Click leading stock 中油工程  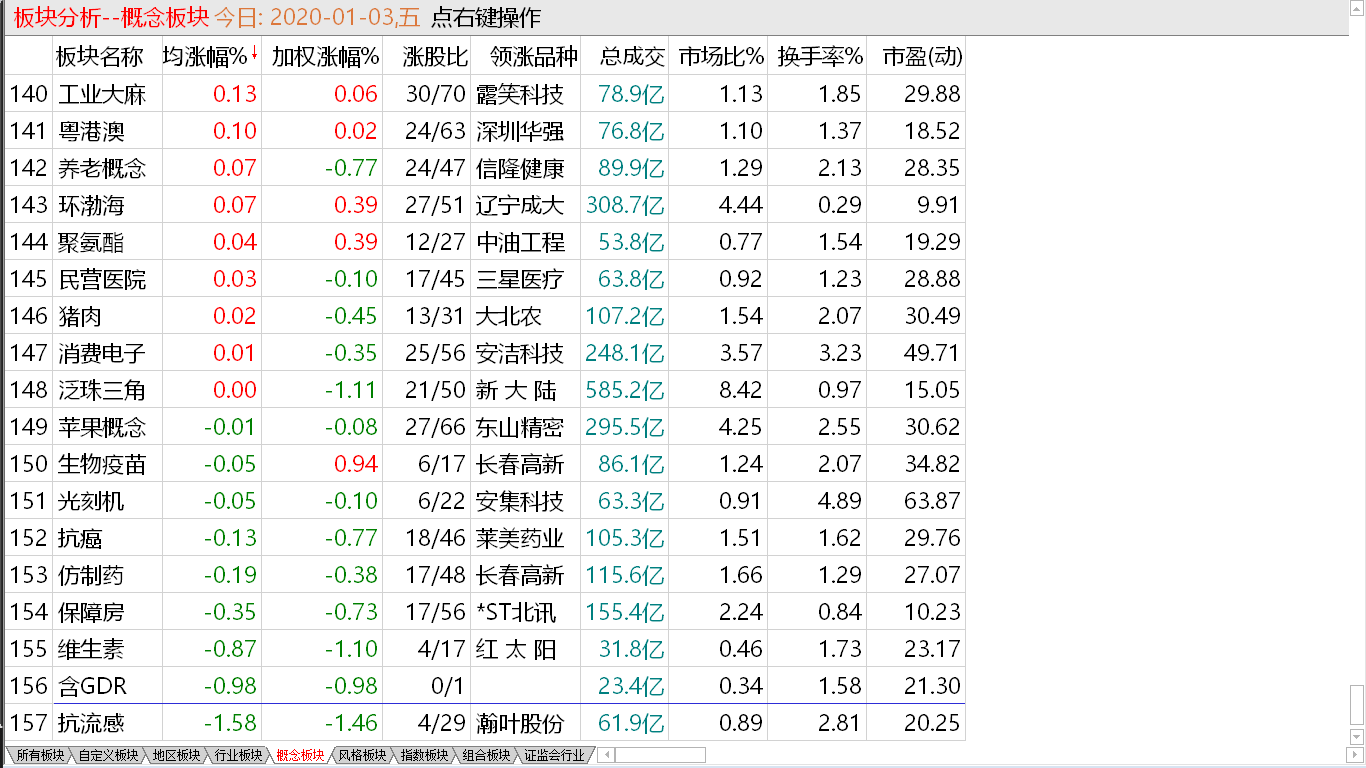(x=520, y=242)
